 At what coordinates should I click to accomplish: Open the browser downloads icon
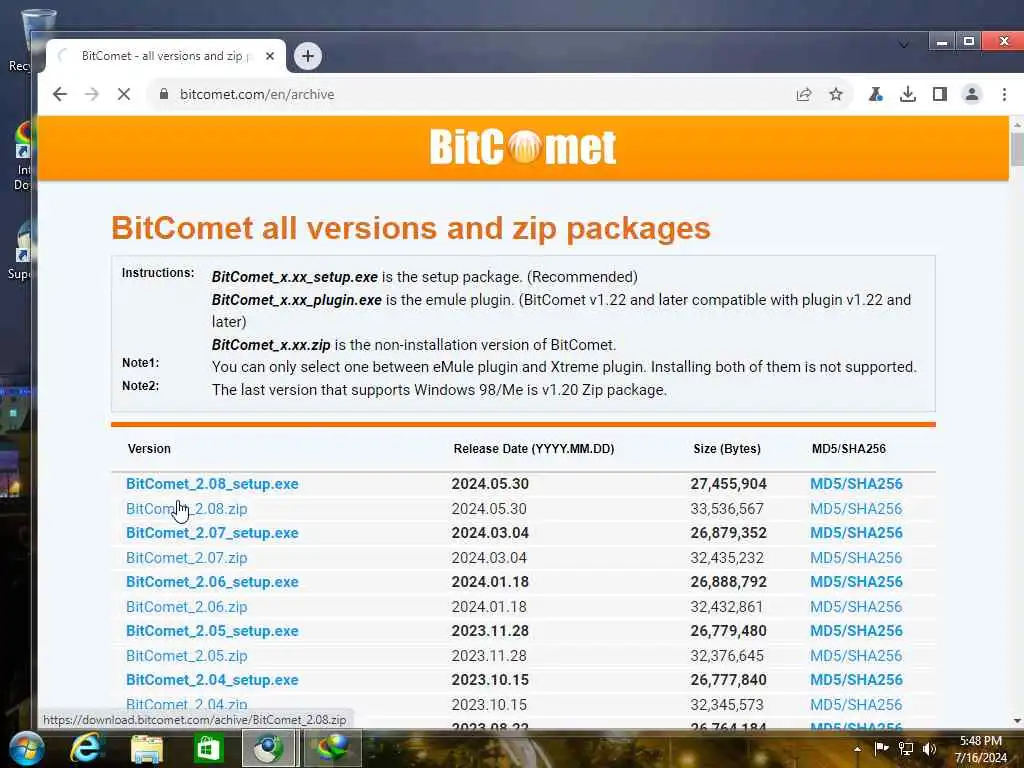(x=907, y=94)
